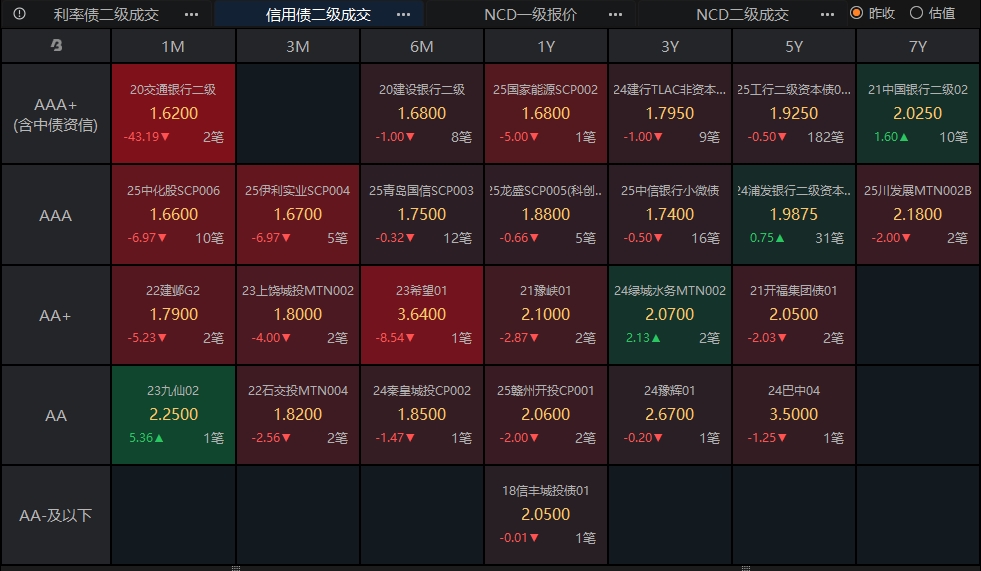Click the 7Y column header

917,46
